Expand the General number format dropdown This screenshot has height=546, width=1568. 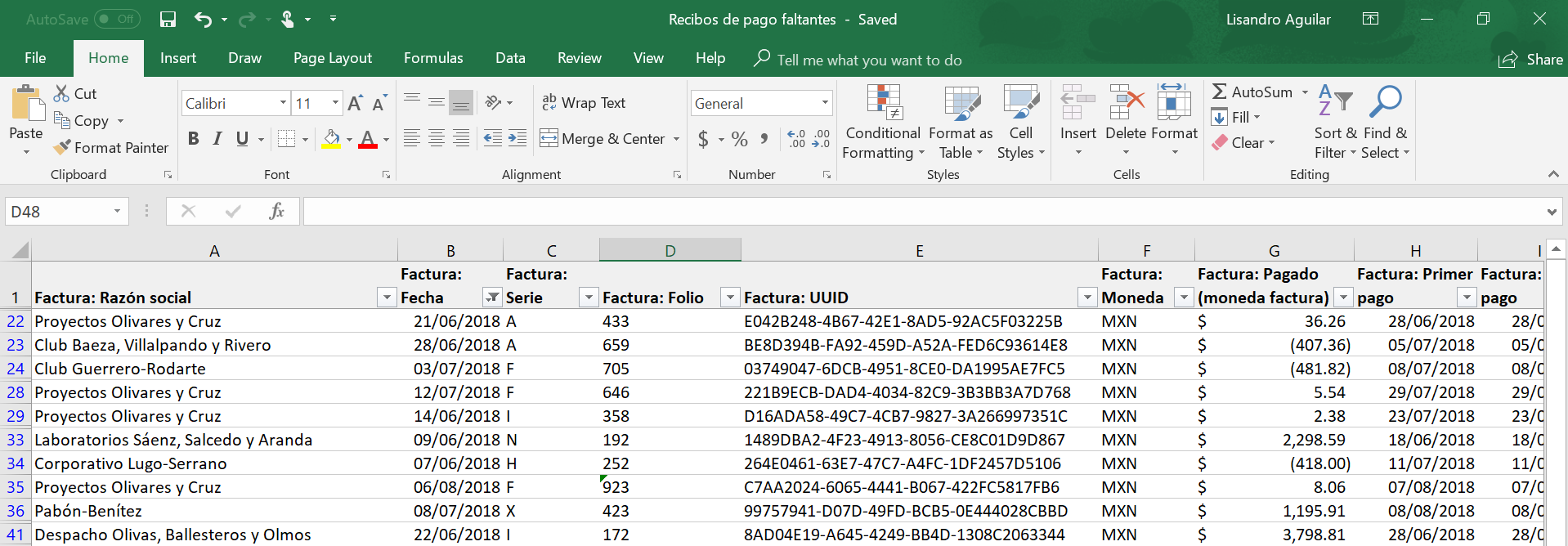tap(825, 104)
